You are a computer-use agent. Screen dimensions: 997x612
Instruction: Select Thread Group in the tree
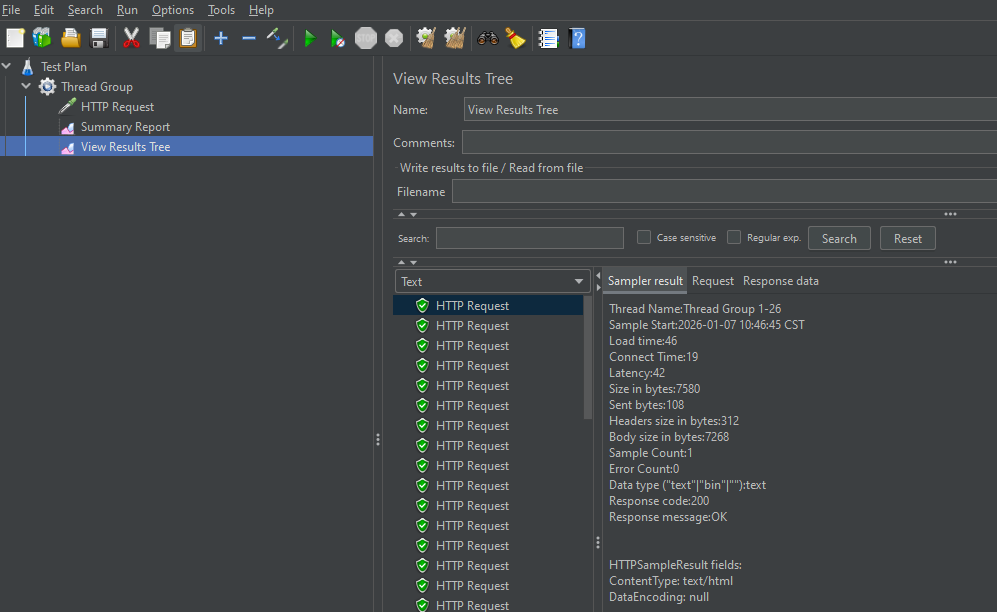(x=96, y=86)
